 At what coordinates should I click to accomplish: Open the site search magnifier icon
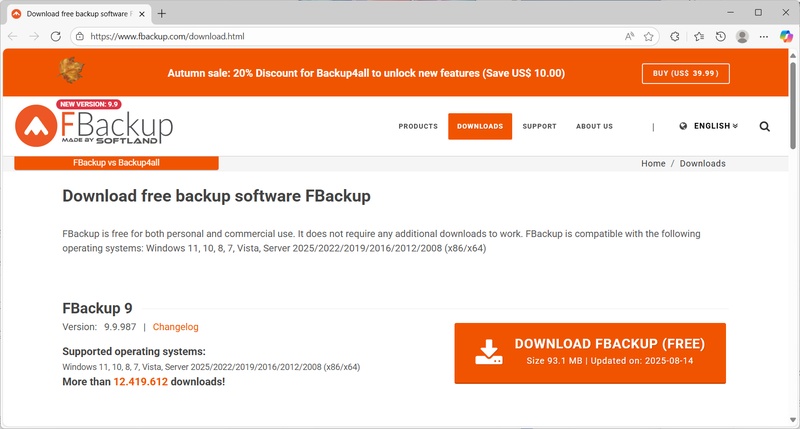764,127
